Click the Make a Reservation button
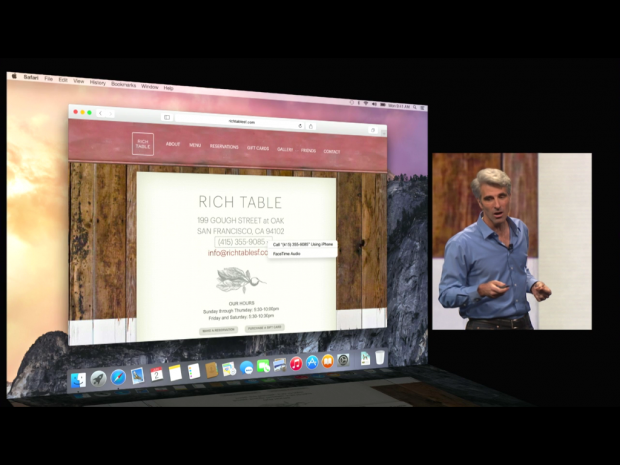Image resolution: width=620 pixels, height=465 pixels. click(x=218, y=330)
